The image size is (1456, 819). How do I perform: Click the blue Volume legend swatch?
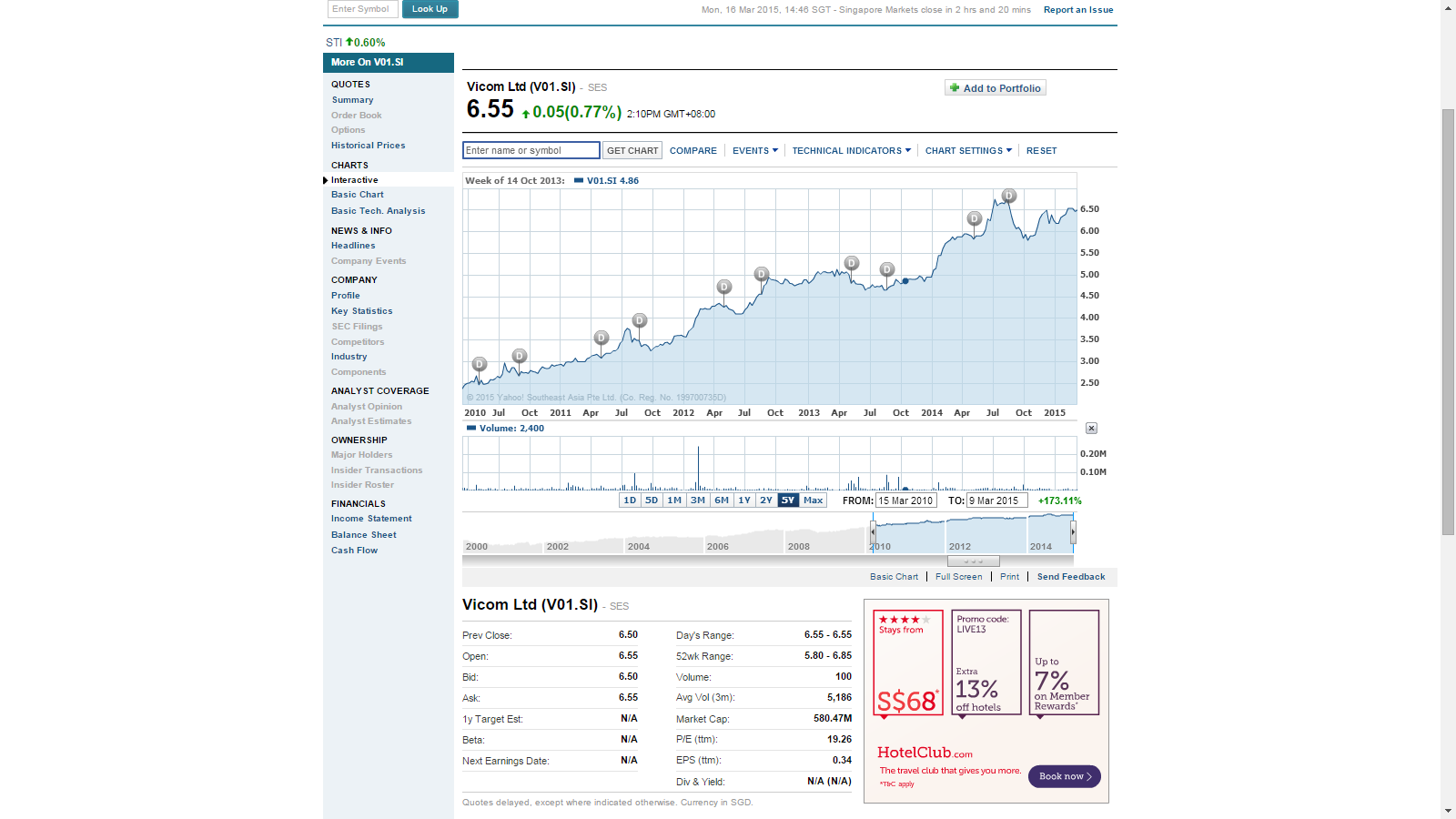471,428
